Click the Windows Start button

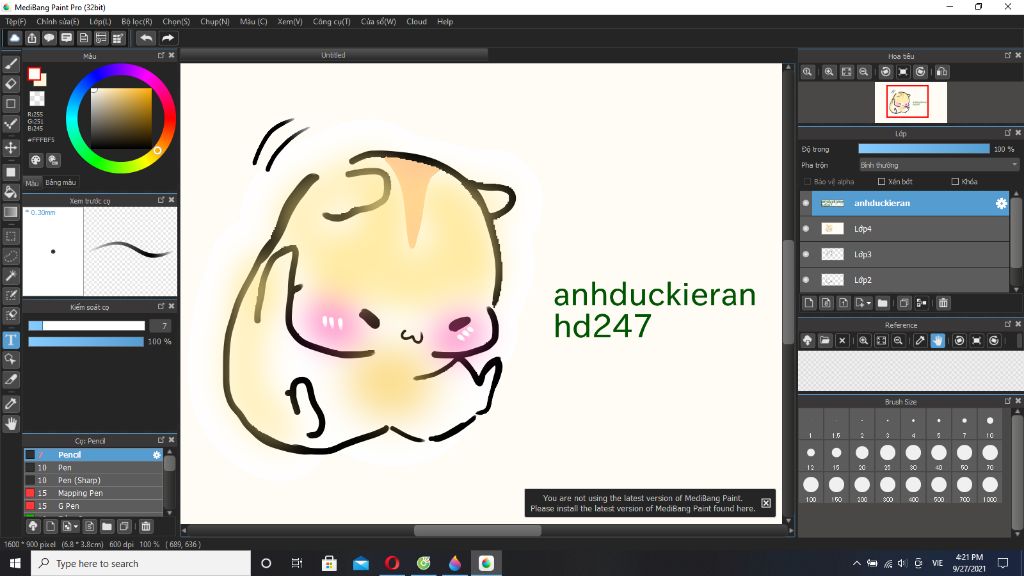pos(15,563)
